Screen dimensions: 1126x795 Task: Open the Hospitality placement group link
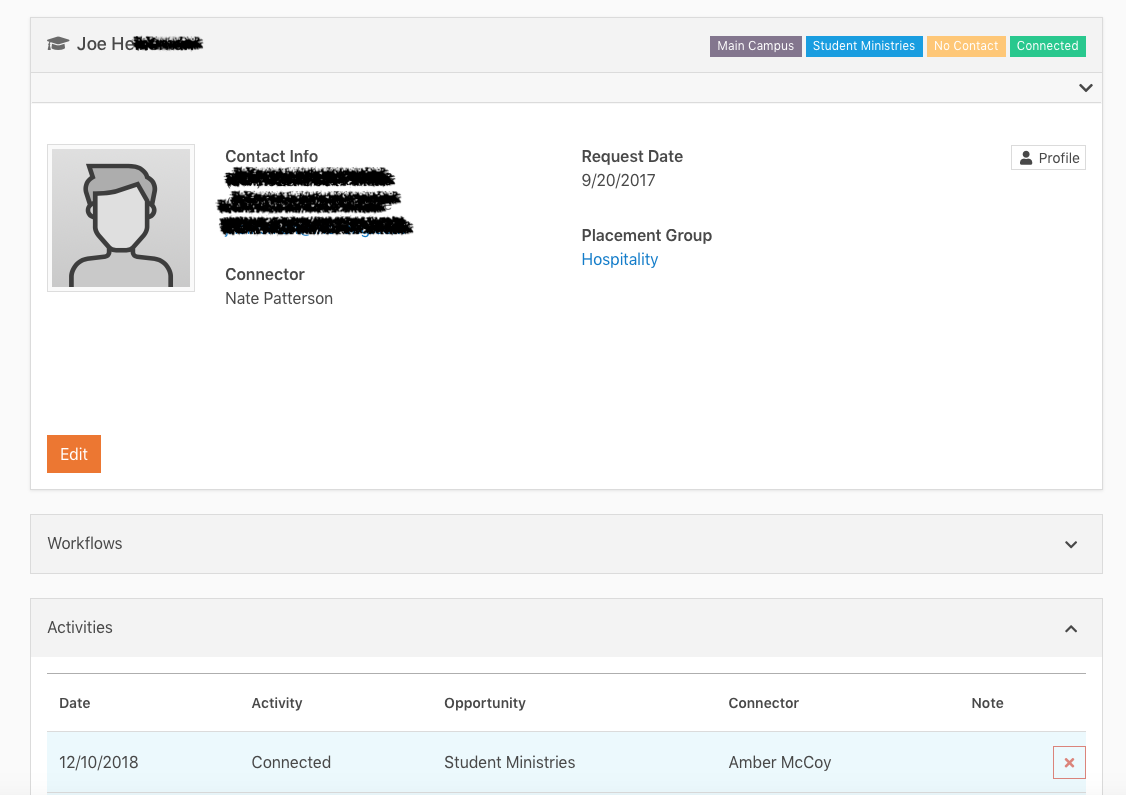pyautogui.click(x=619, y=259)
